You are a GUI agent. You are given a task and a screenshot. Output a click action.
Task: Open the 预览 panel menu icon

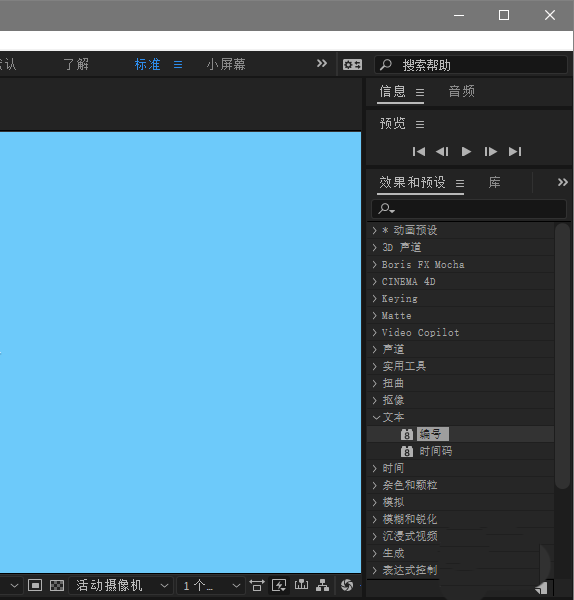pyautogui.click(x=420, y=125)
